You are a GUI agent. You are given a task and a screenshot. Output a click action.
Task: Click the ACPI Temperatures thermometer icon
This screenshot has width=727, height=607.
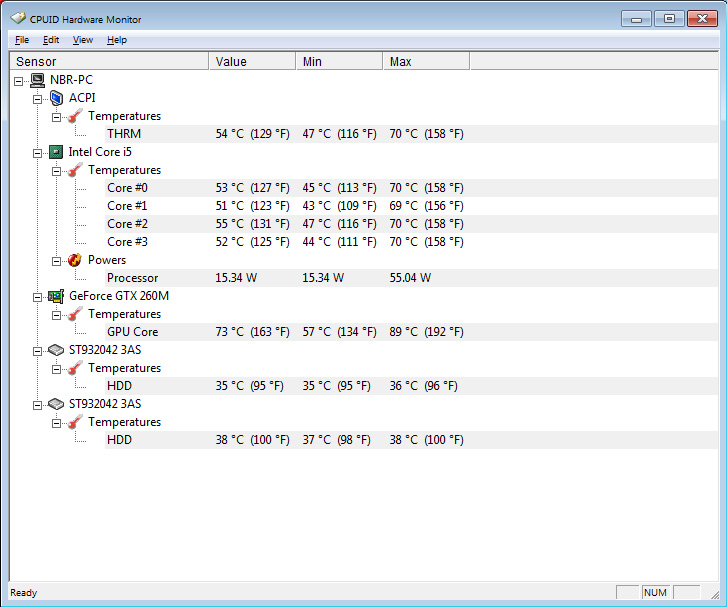click(x=75, y=116)
